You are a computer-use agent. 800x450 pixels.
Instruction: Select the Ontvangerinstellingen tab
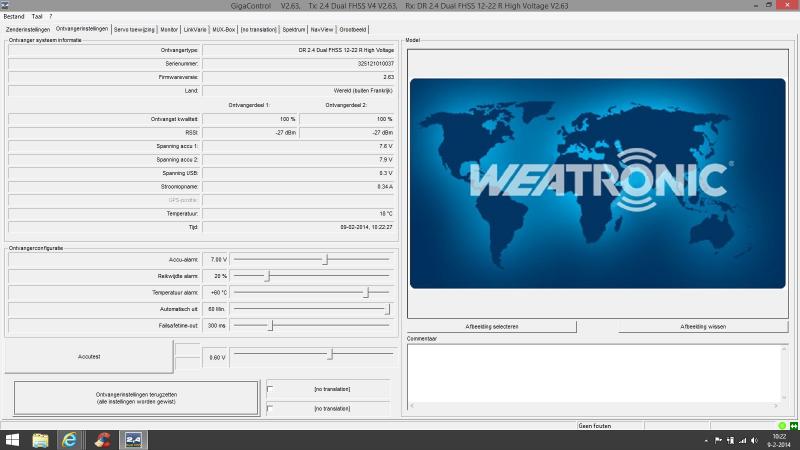click(x=82, y=29)
